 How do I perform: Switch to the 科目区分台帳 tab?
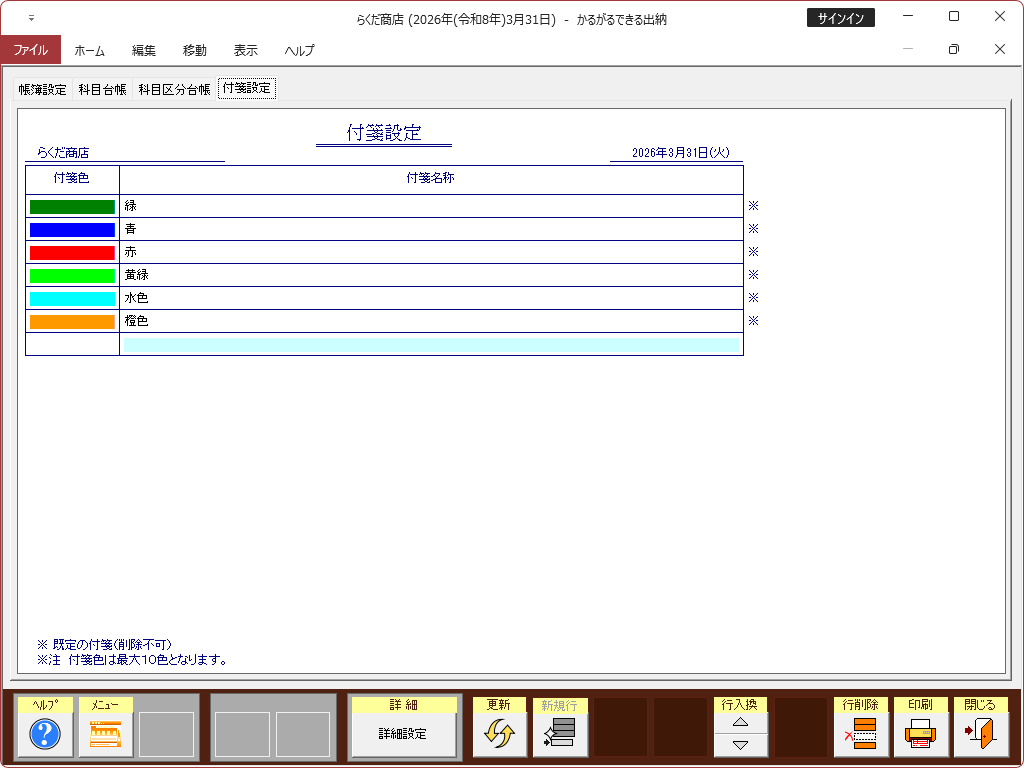[x=174, y=89]
